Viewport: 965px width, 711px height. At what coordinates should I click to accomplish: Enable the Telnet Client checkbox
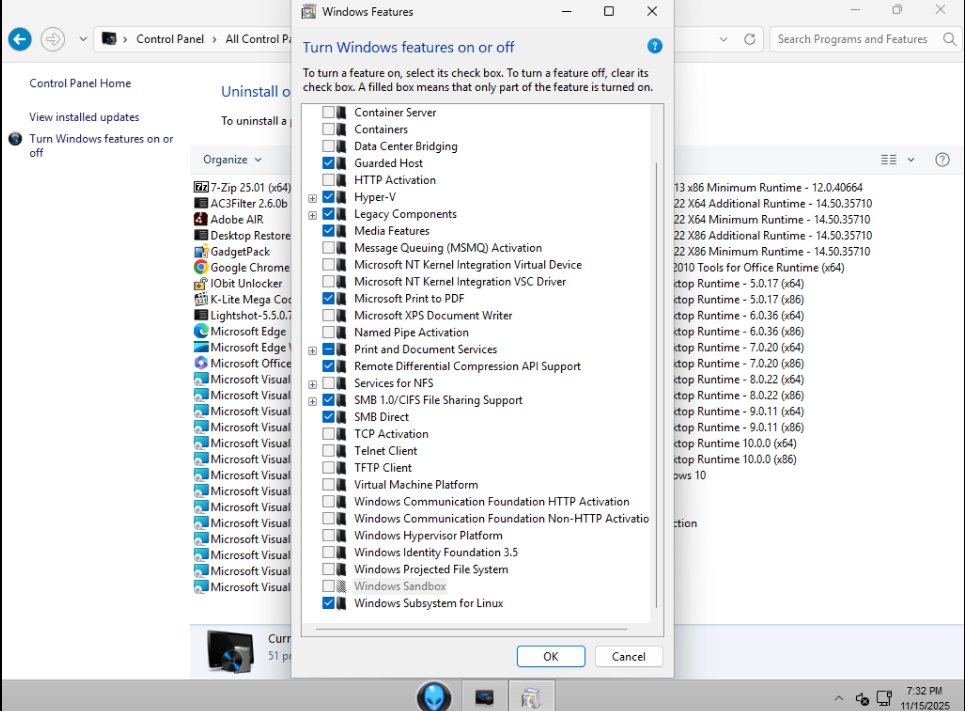(328, 451)
